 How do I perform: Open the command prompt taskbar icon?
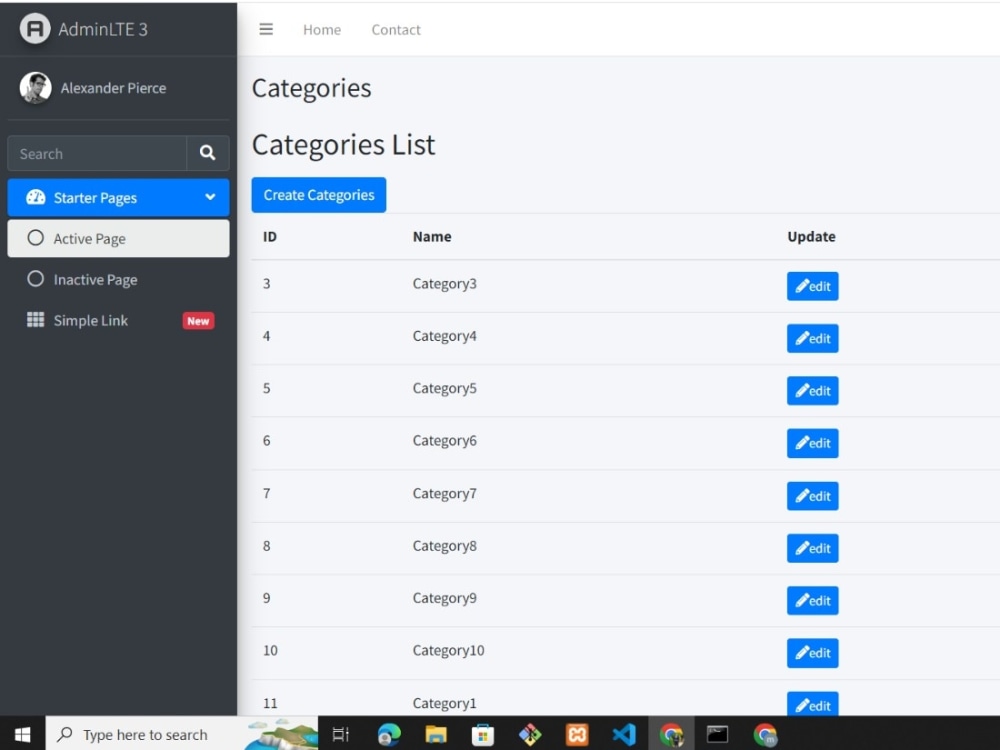click(717, 735)
